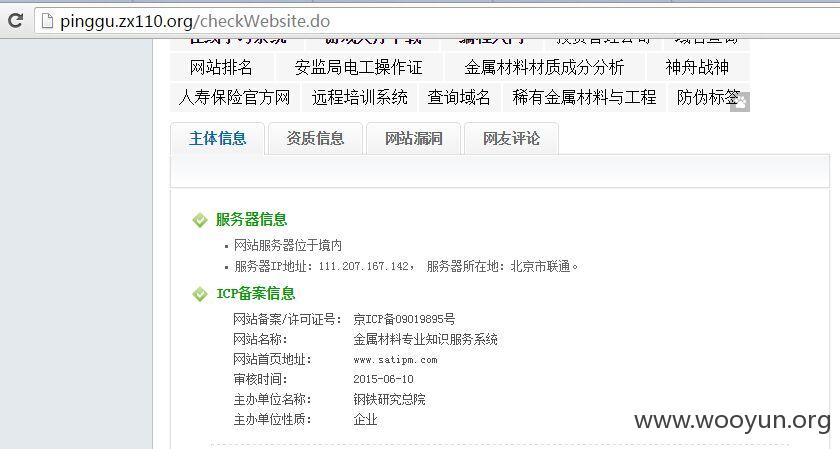
Task: Open the 网友评论 tab
Action: coord(512,138)
